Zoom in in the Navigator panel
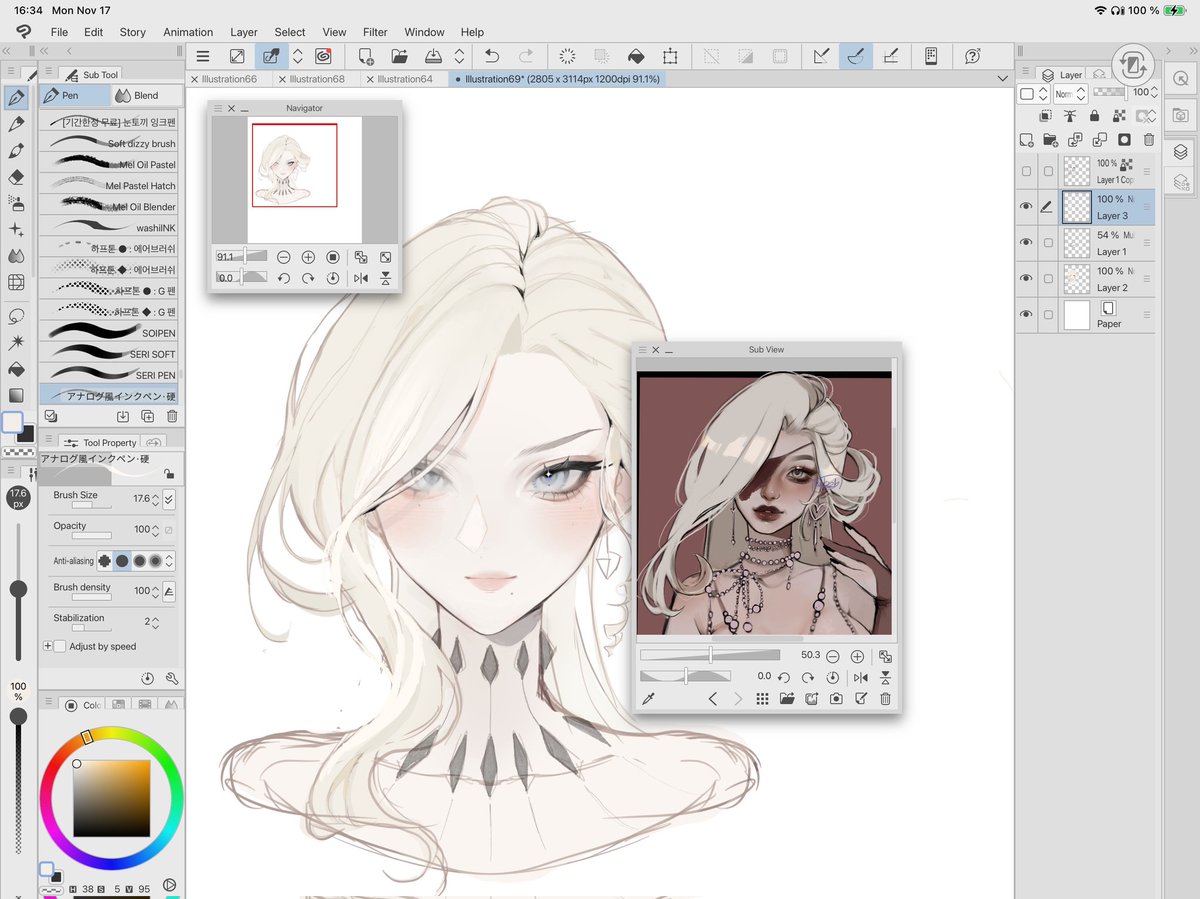This screenshot has width=1200, height=899. click(308, 257)
